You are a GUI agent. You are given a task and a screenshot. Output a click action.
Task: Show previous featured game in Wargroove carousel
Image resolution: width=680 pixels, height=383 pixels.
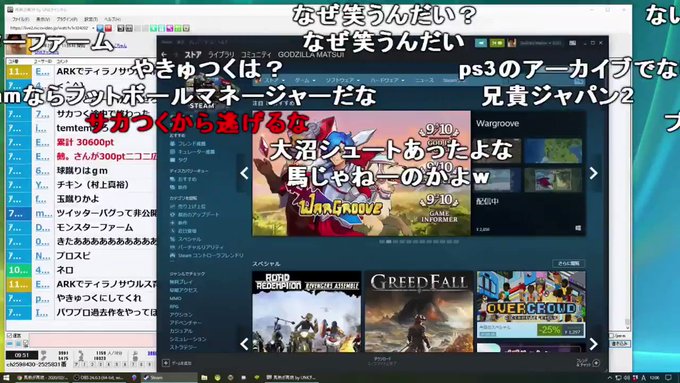pos(244,173)
